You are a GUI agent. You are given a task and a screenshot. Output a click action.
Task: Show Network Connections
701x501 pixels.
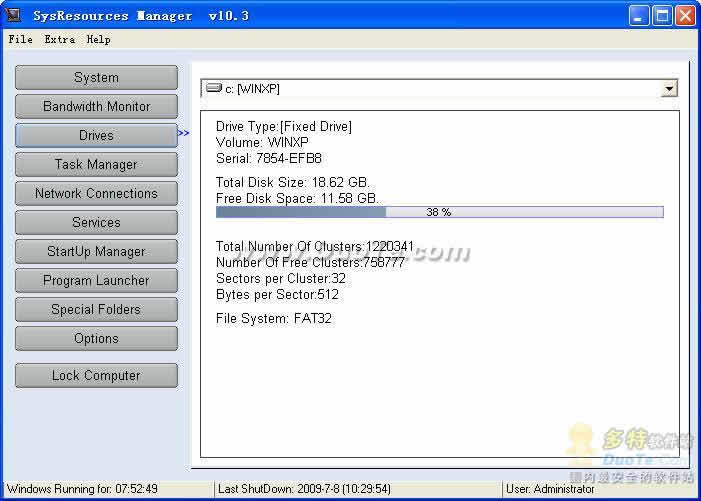pos(96,194)
